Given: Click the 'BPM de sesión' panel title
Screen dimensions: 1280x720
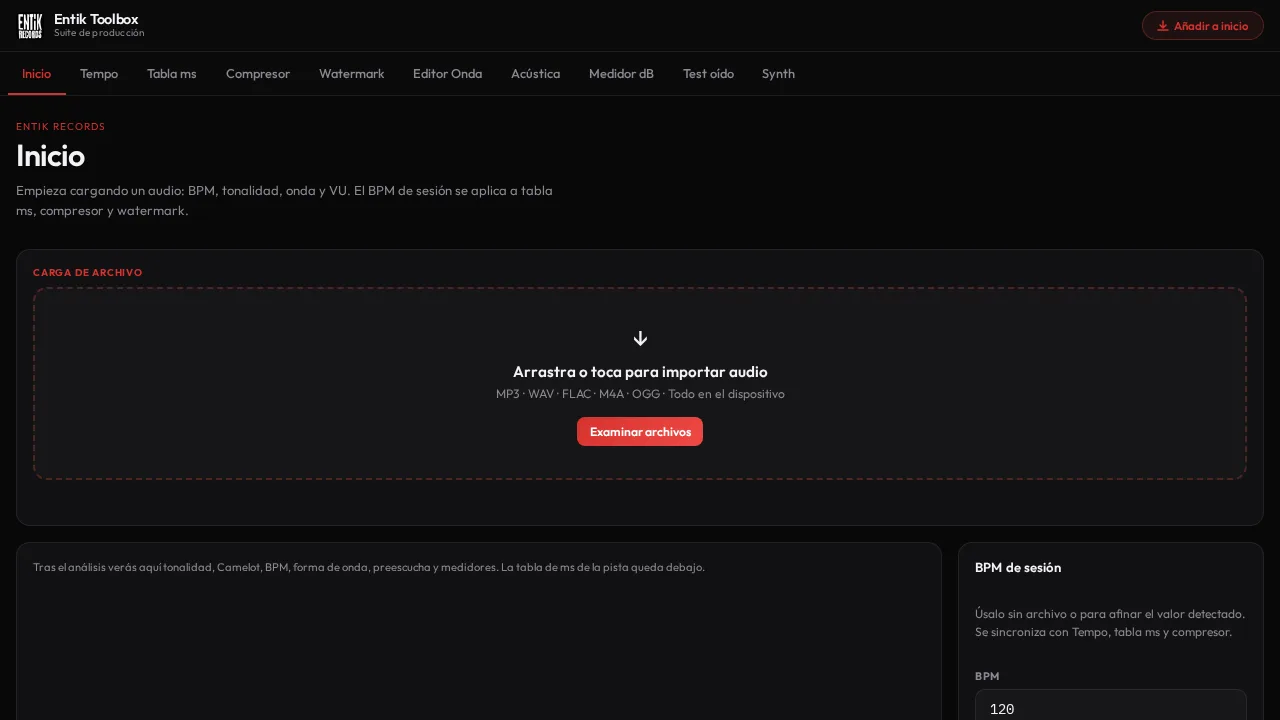Looking at the screenshot, I should pos(1018,568).
